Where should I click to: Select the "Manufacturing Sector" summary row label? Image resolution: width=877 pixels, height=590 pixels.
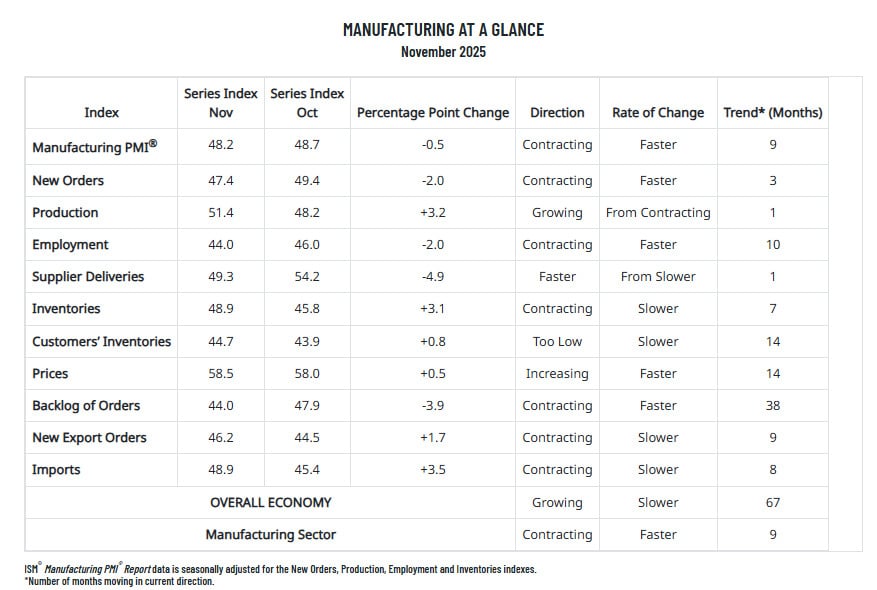[x=270, y=535]
